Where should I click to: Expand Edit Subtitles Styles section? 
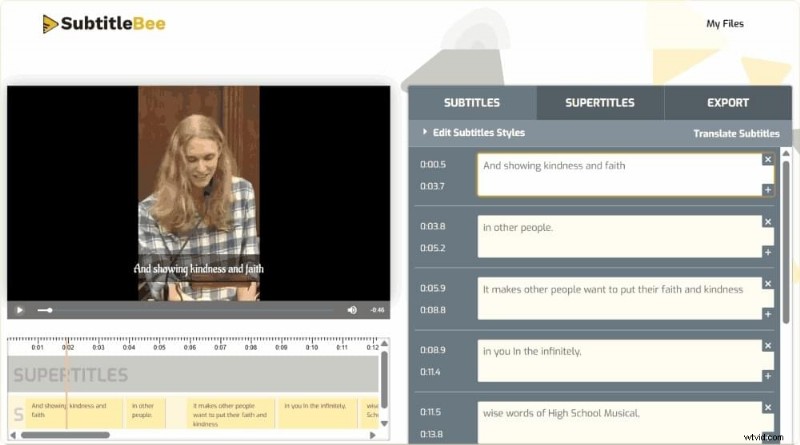[474, 133]
